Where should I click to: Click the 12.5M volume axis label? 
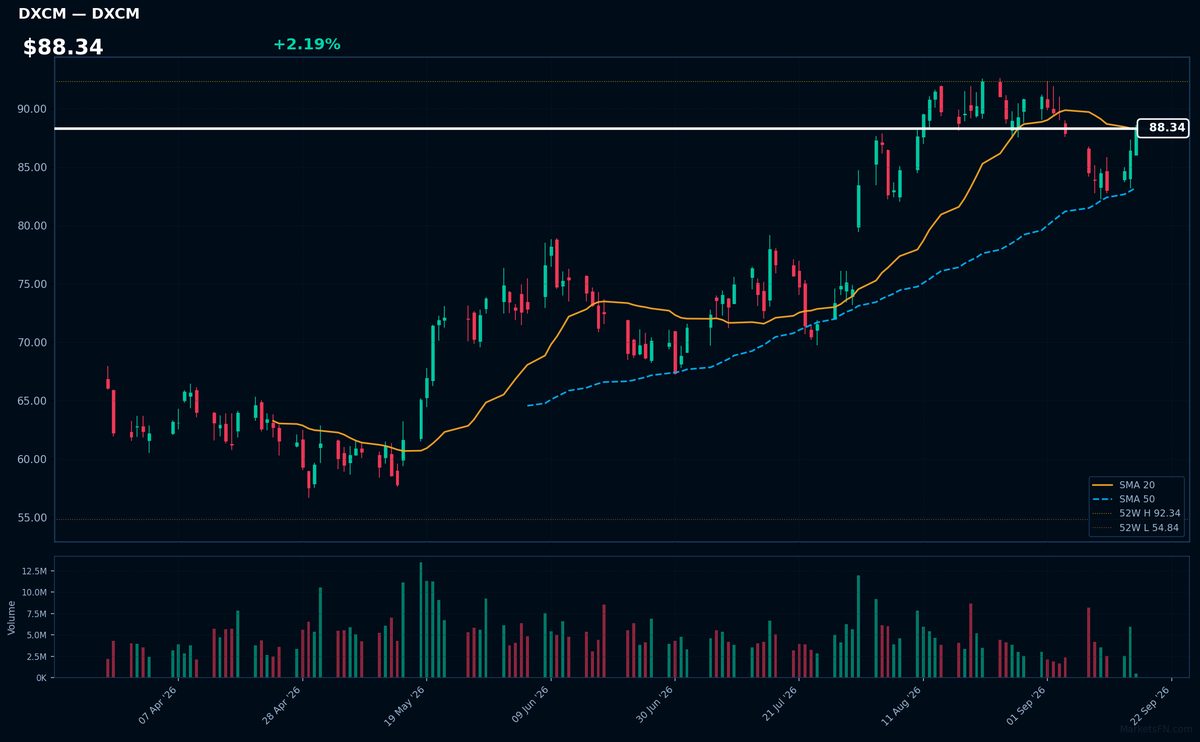point(33,571)
